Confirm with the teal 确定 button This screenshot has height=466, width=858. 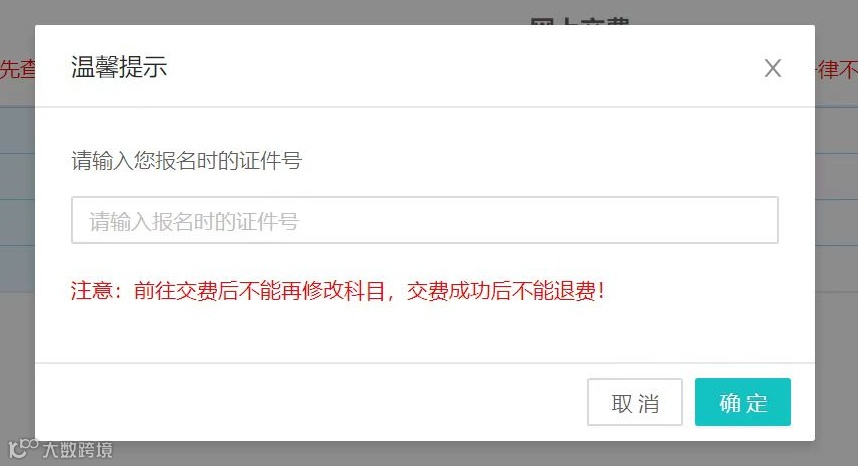(x=743, y=402)
